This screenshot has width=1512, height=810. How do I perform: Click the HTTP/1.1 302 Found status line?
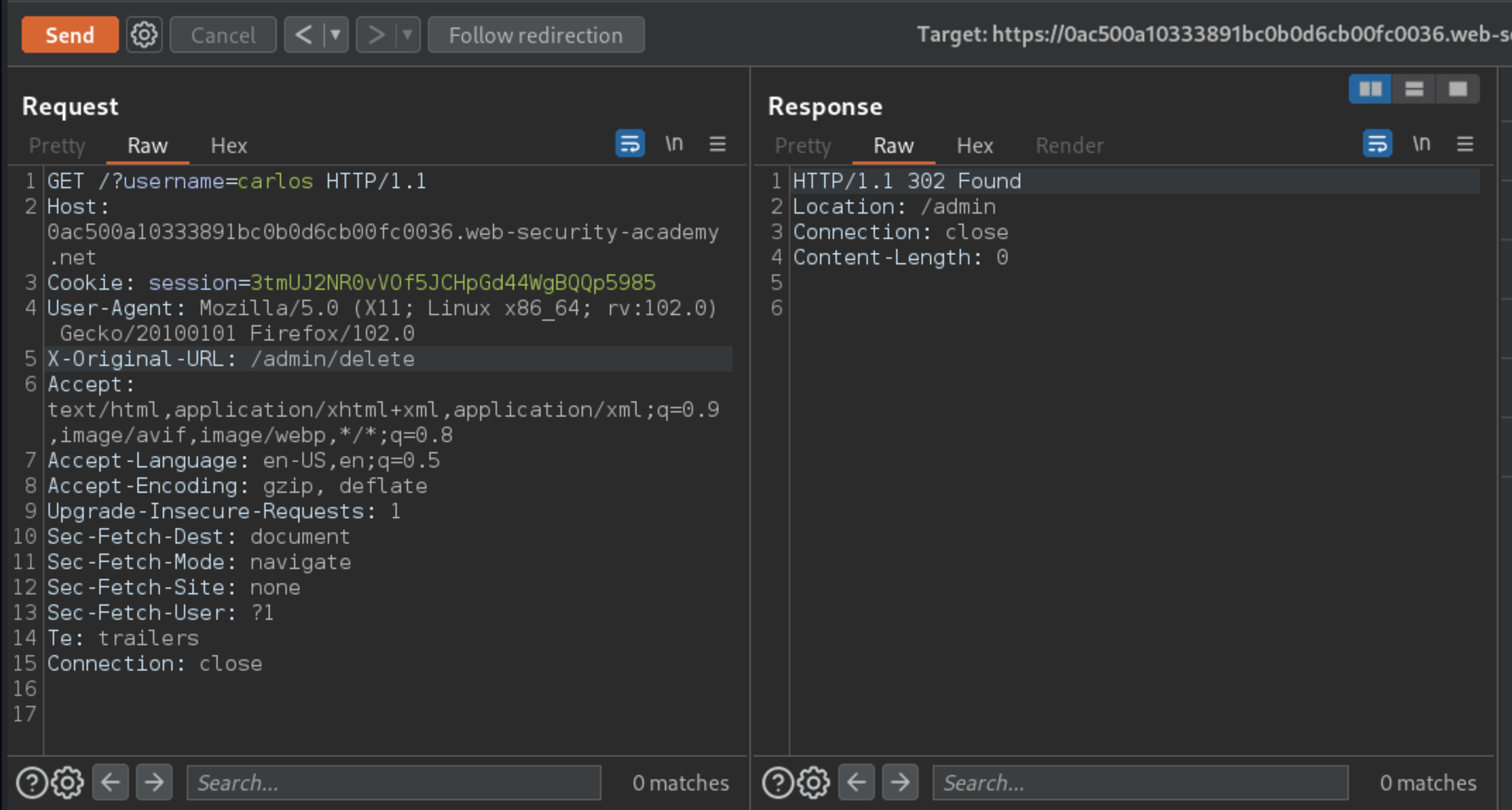click(x=907, y=181)
